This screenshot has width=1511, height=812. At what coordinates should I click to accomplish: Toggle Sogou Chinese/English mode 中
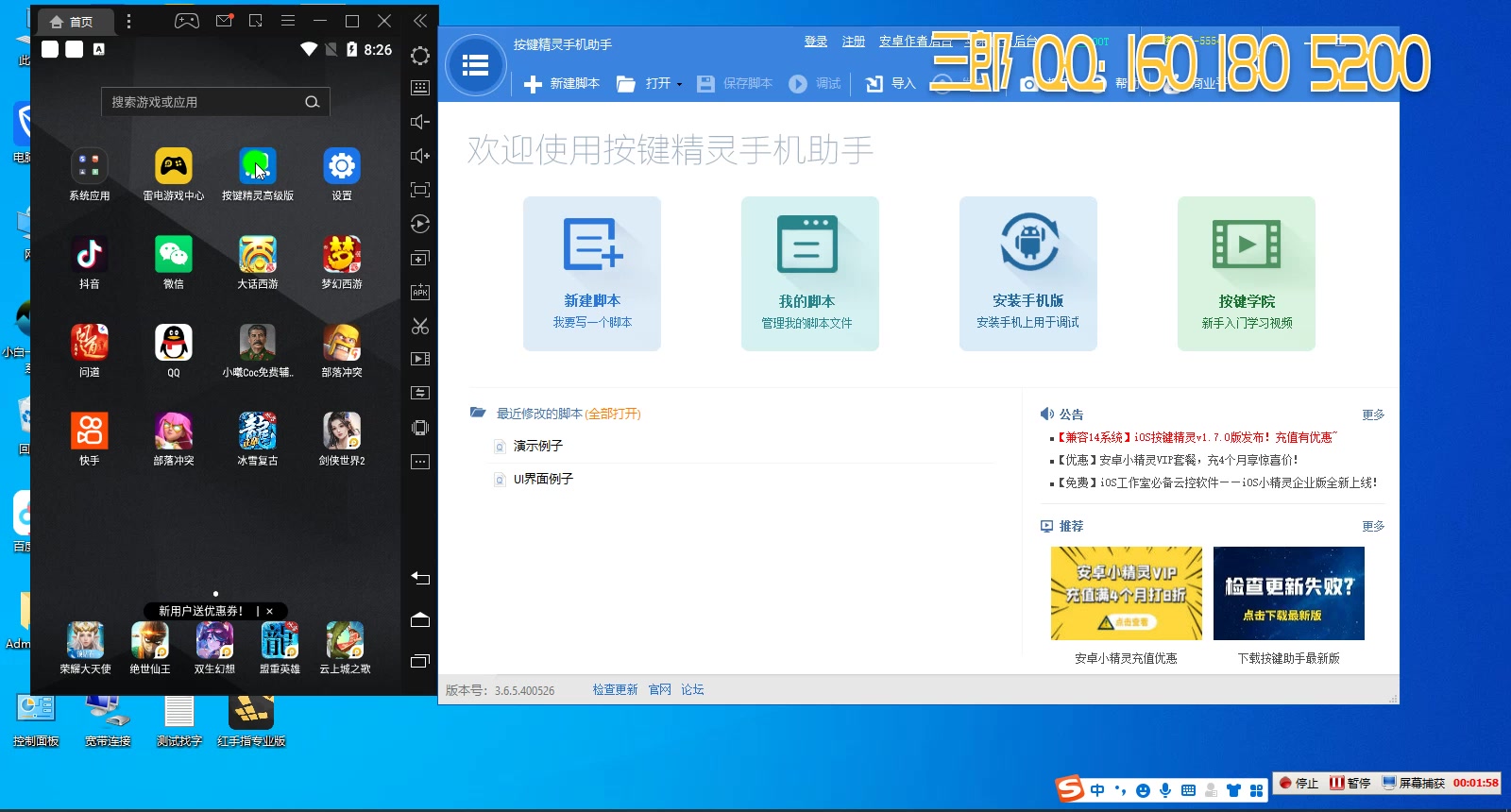pyautogui.click(x=1097, y=790)
